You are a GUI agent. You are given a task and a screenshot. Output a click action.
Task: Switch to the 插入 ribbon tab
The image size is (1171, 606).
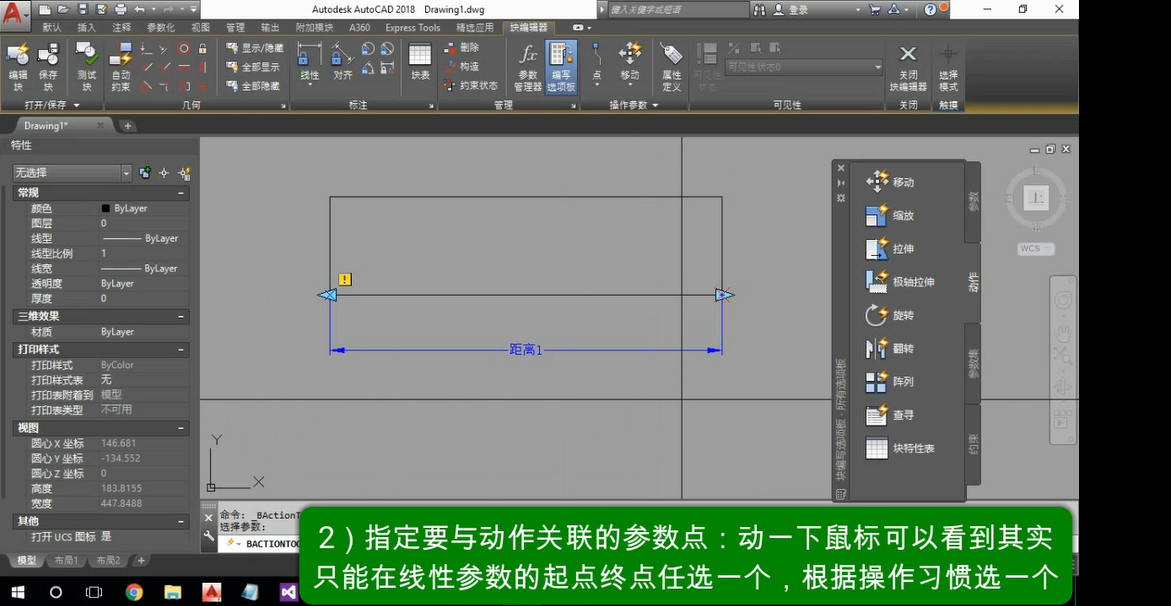tap(87, 28)
